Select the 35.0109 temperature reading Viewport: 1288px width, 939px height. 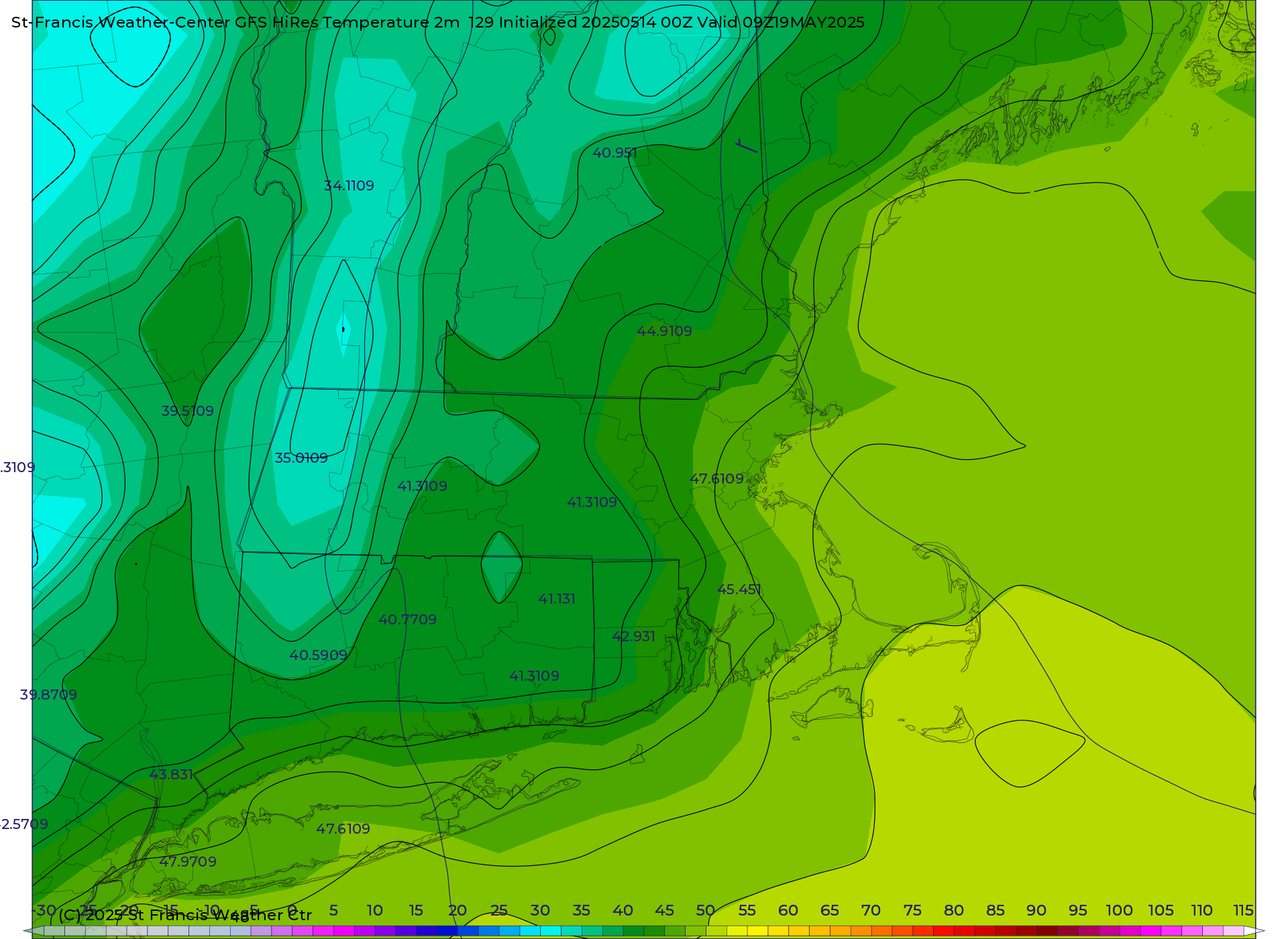coord(301,458)
